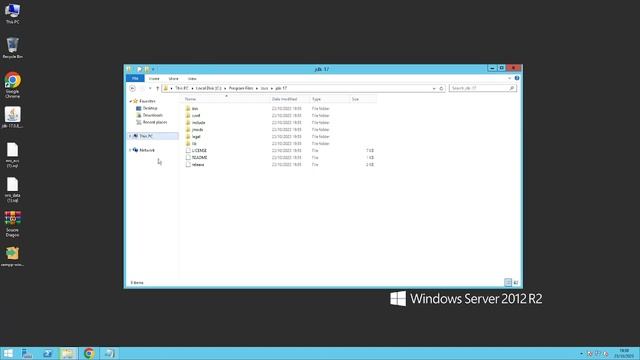This screenshot has height=360, width=640.
Task: Open Explorer Help question mark icon
Action: coord(517,78)
